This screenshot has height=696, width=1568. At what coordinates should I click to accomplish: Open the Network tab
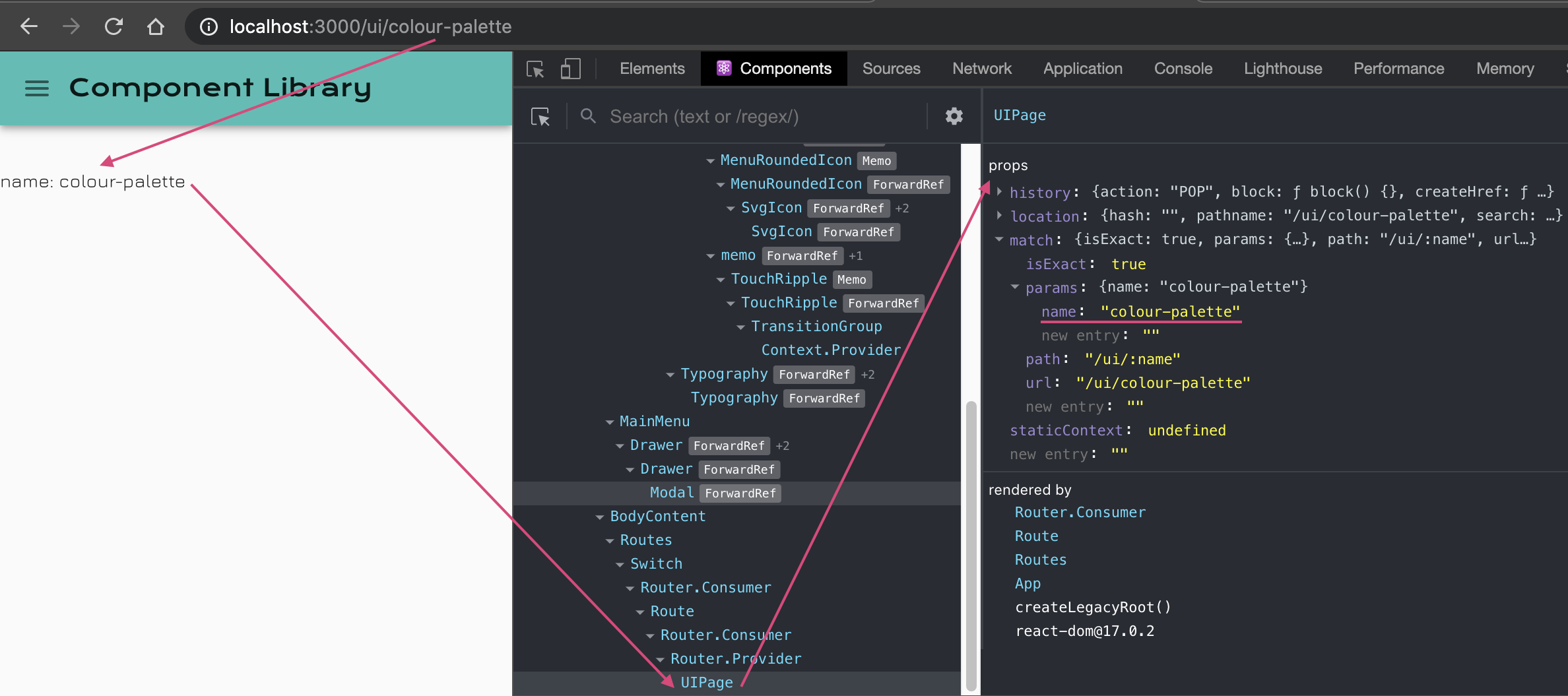coord(981,69)
